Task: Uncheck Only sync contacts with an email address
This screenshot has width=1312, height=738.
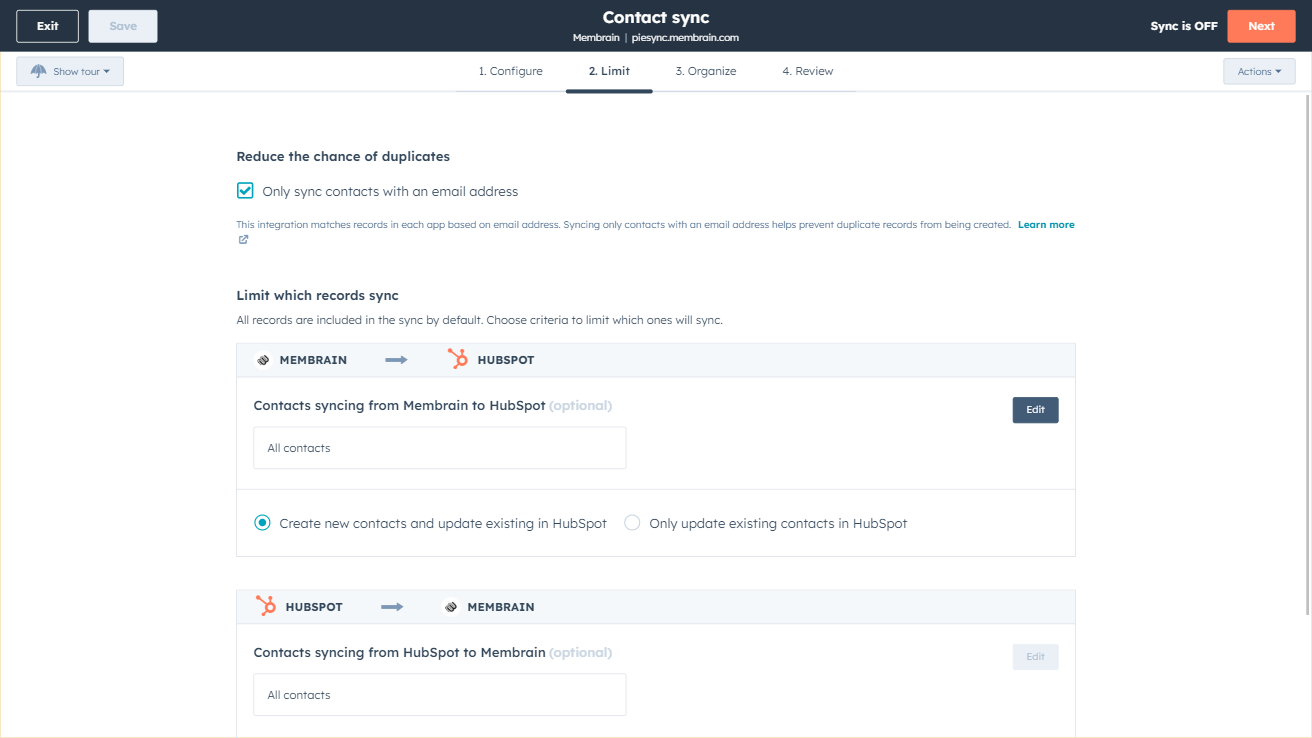Action: [x=245, y=191]
